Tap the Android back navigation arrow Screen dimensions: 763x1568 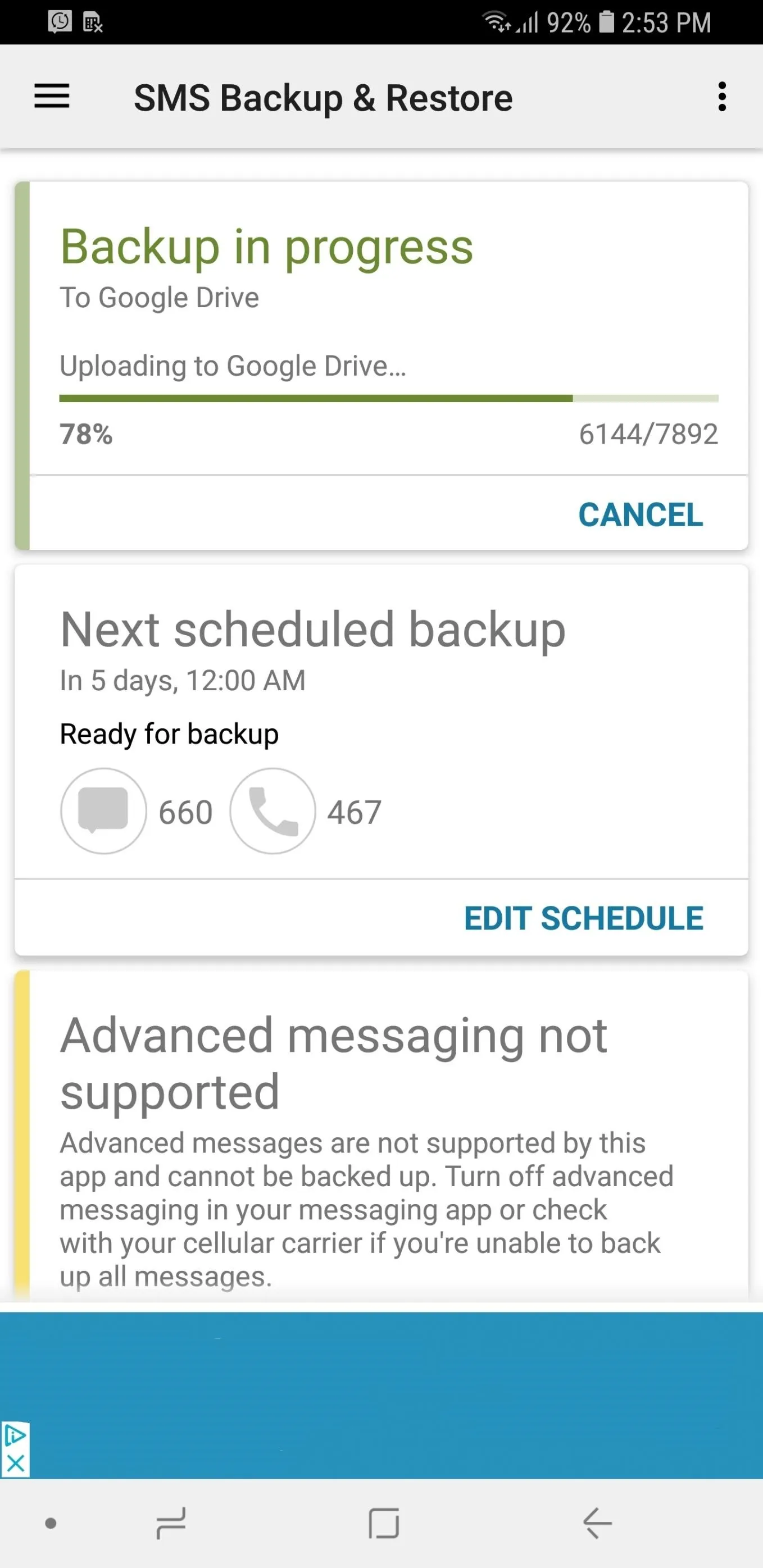point(597,1524)
